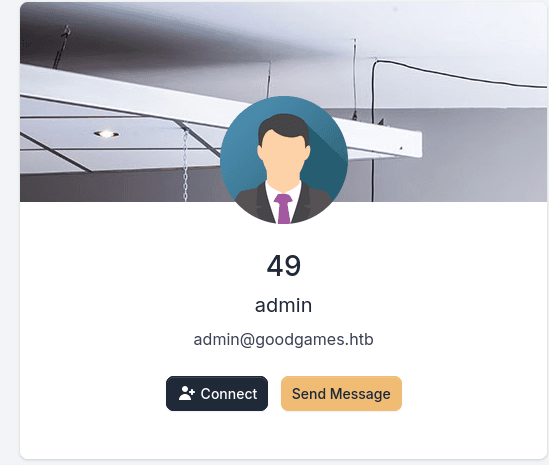Click the purple tie on the avatar

tap(283, 209)
